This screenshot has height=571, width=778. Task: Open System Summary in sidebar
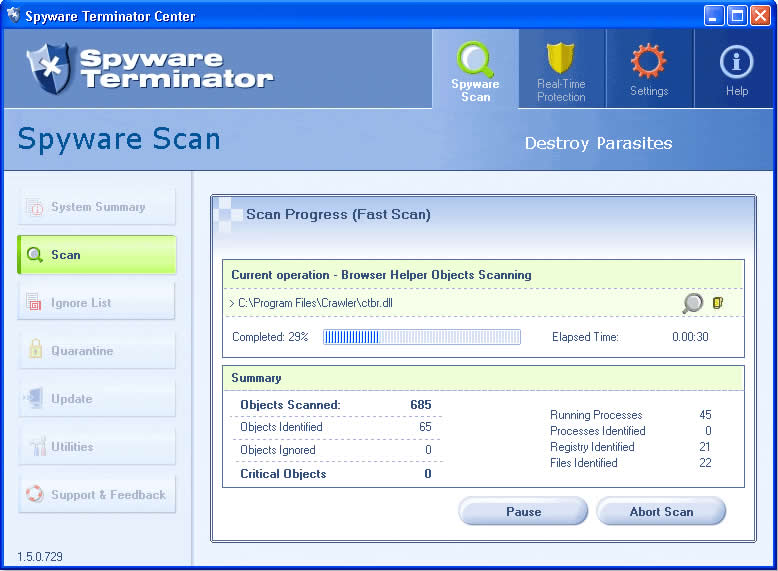[97, 206]
